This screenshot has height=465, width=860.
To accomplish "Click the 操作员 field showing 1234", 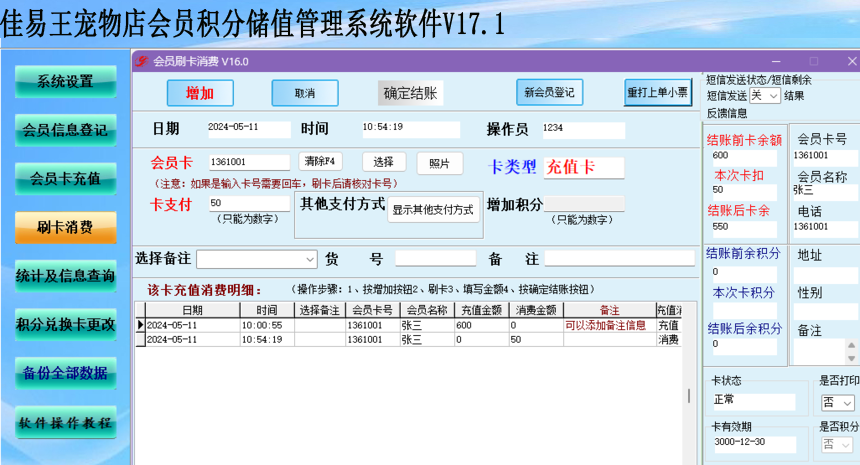I will (584, 130).
